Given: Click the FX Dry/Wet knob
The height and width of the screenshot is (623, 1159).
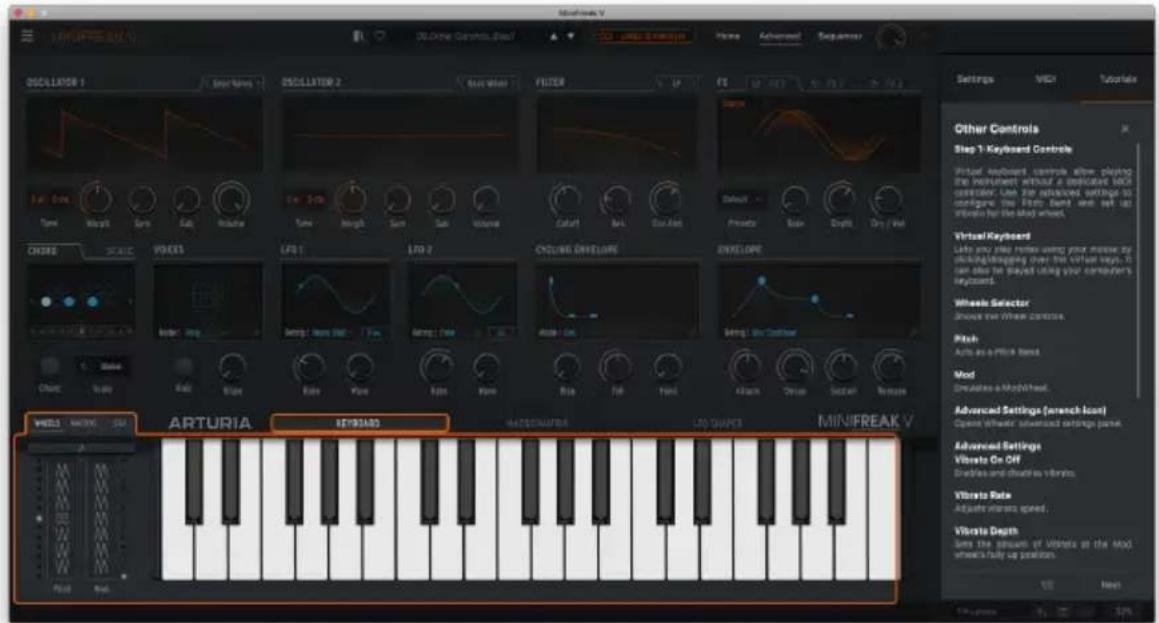Looking at the screenshot, I should click(x=887, y=200).
